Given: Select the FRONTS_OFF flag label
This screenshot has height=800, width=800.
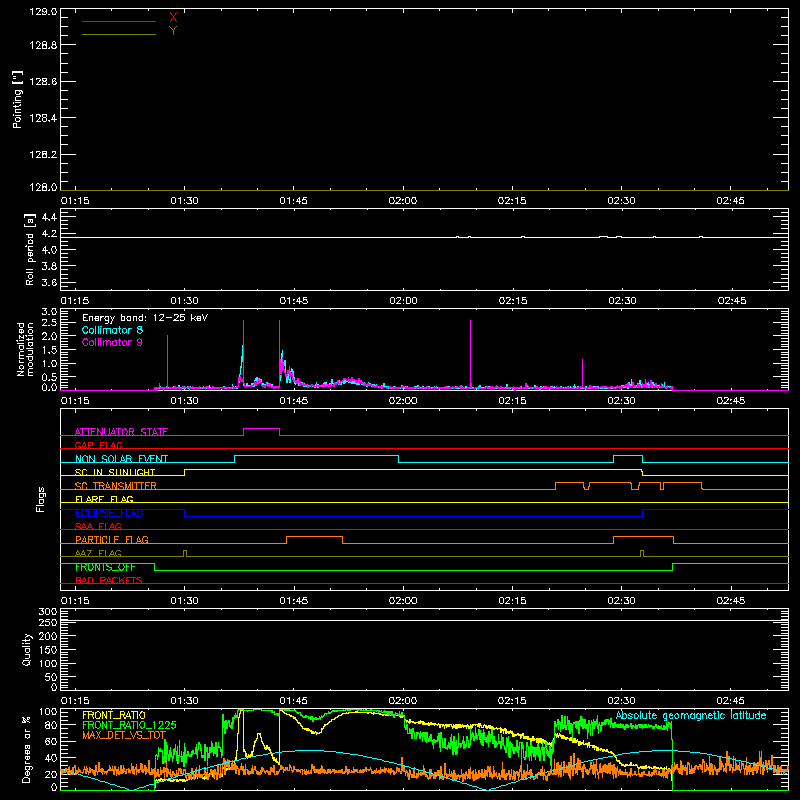Looking at the screenshot, I should pyautogui.click(x=105, y=567).
